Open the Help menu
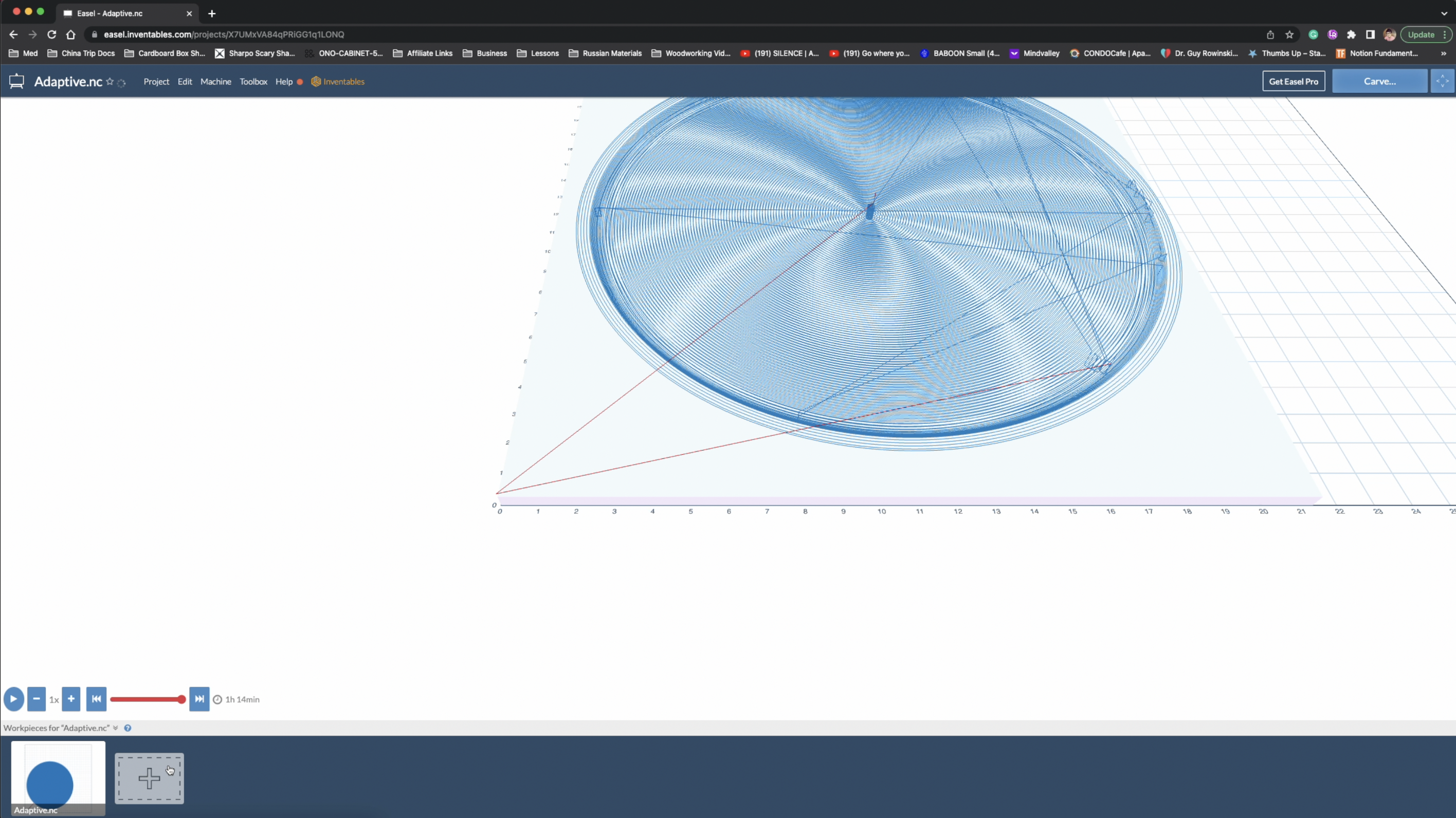This screenshot has width=1456, height=818. point(284,81)
